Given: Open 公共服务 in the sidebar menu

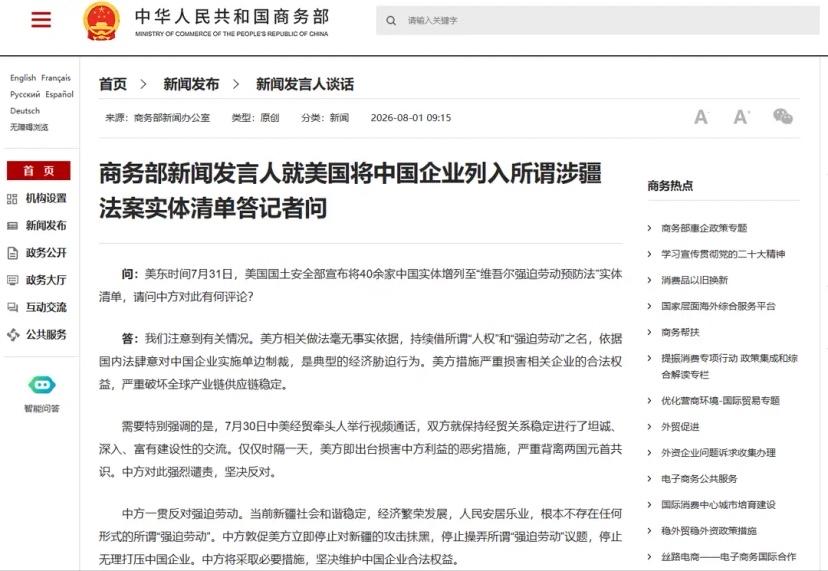Looking at the screenshot, I should (46, 334).
